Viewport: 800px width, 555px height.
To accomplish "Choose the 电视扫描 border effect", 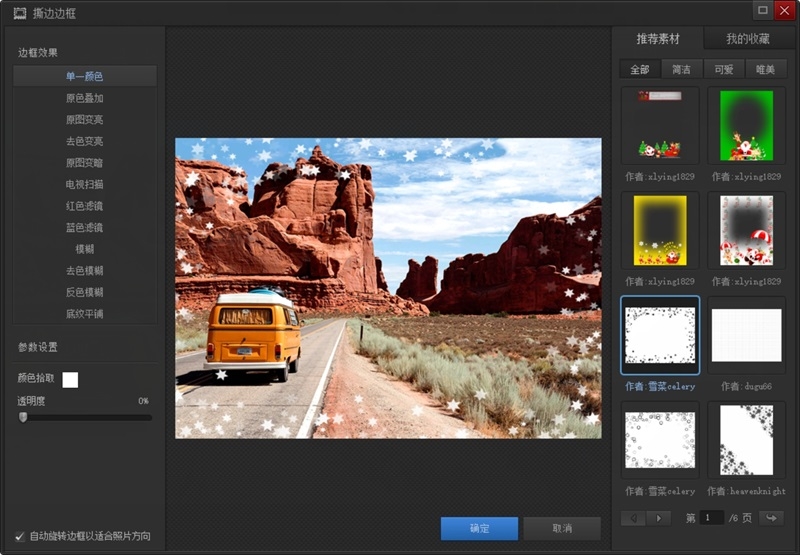I will point(85,184).
